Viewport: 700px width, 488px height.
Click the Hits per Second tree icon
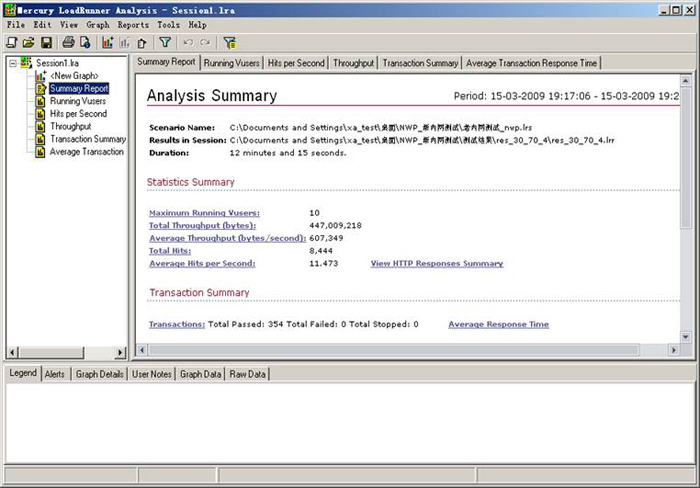click(40, 113)
